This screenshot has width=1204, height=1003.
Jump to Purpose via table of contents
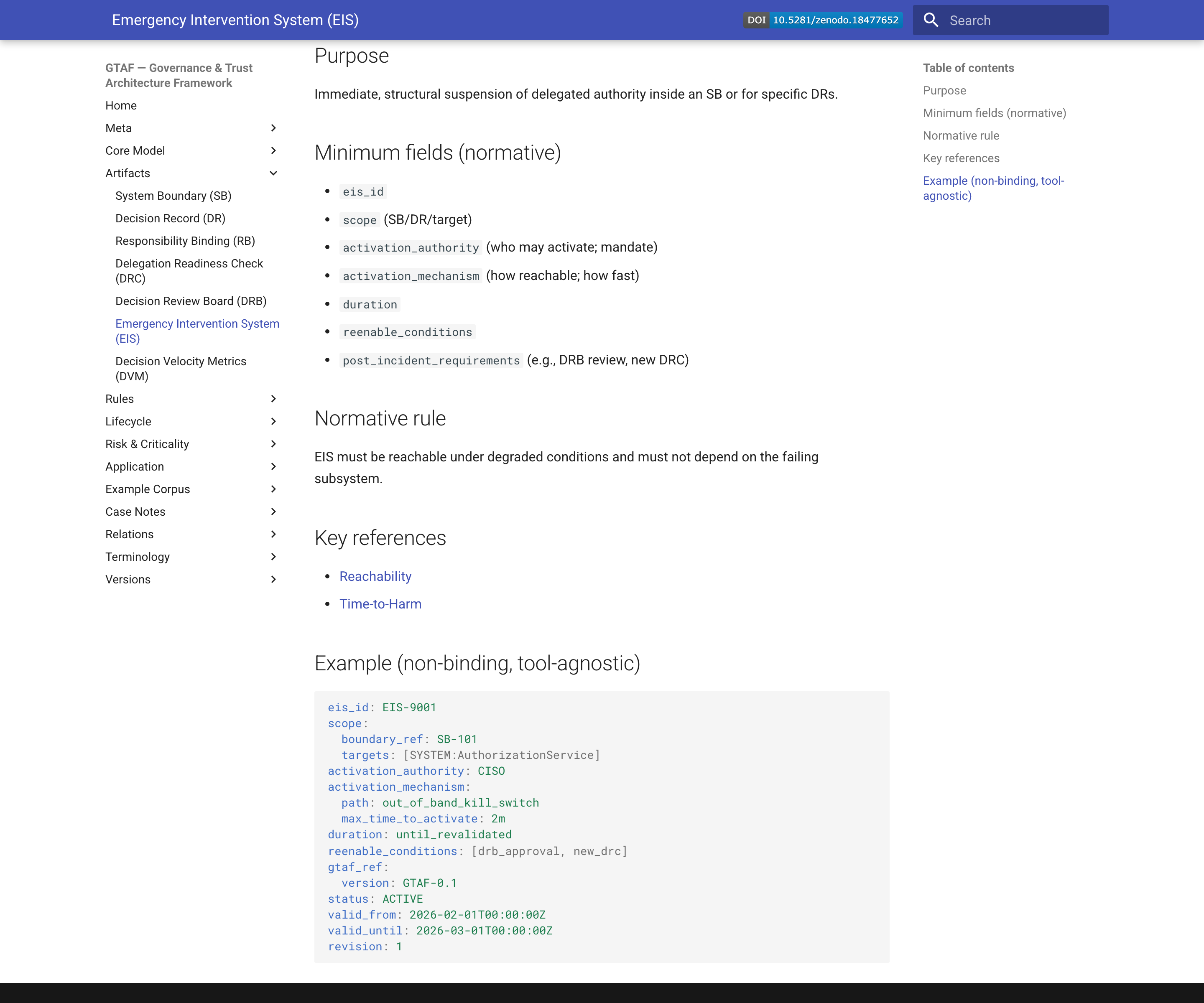[x=944, y=91]
